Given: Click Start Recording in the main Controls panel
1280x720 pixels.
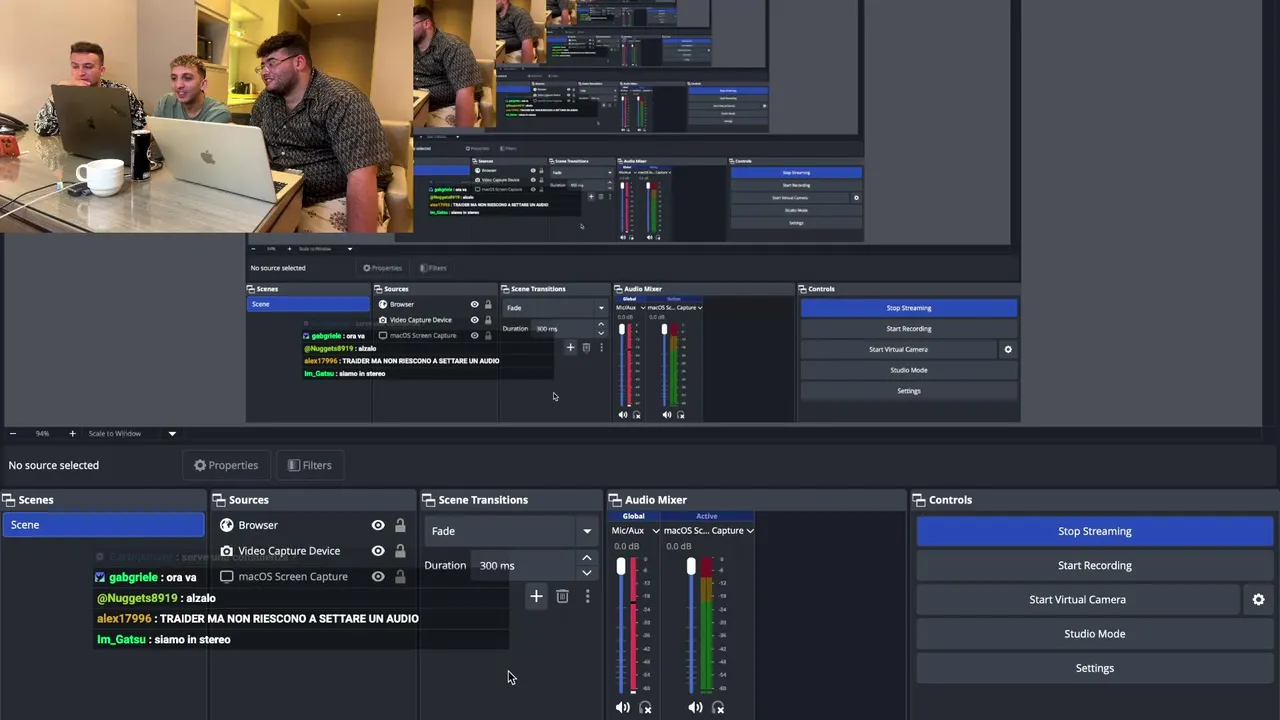Looking at the screenshot, I should point(1094,566).
